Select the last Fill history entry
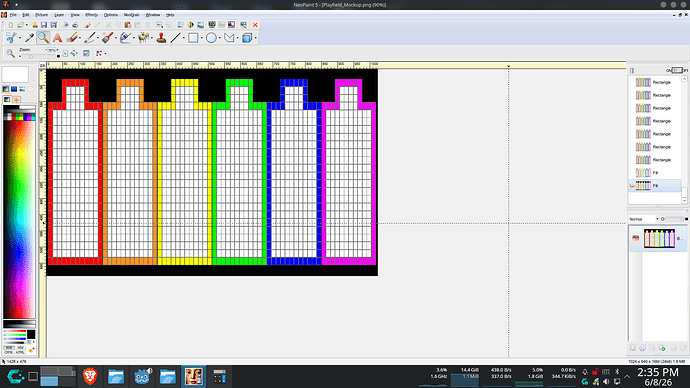690x388 pixels. pos(655,186)
